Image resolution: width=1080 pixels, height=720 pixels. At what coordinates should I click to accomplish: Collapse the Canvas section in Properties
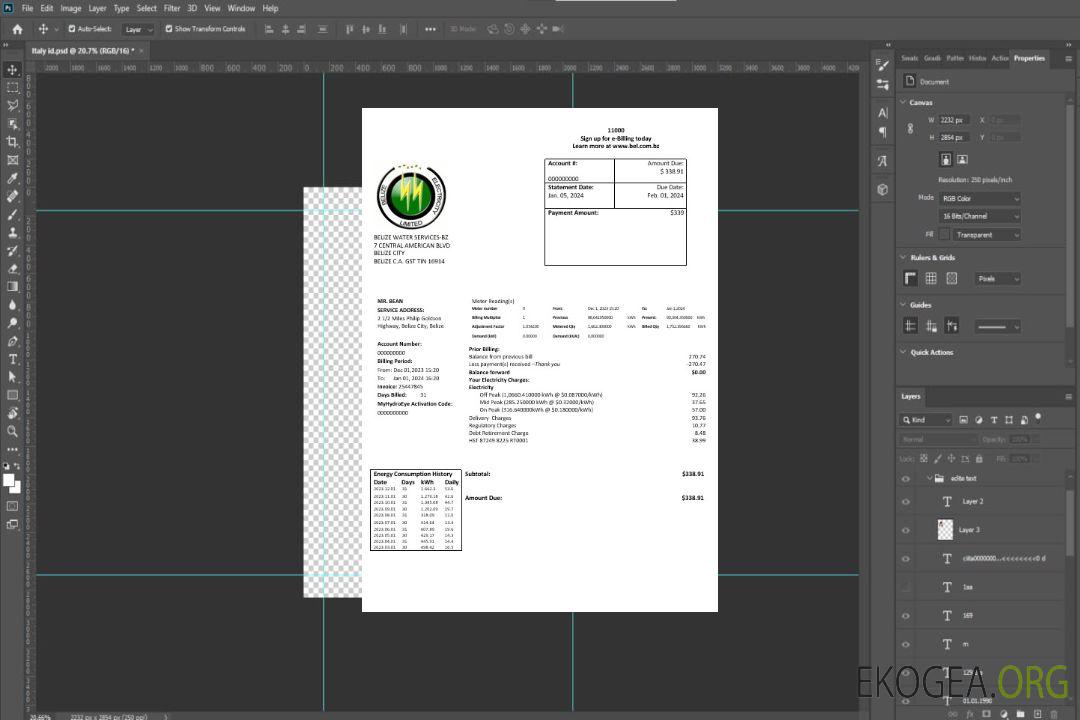[x=904, y=102]
